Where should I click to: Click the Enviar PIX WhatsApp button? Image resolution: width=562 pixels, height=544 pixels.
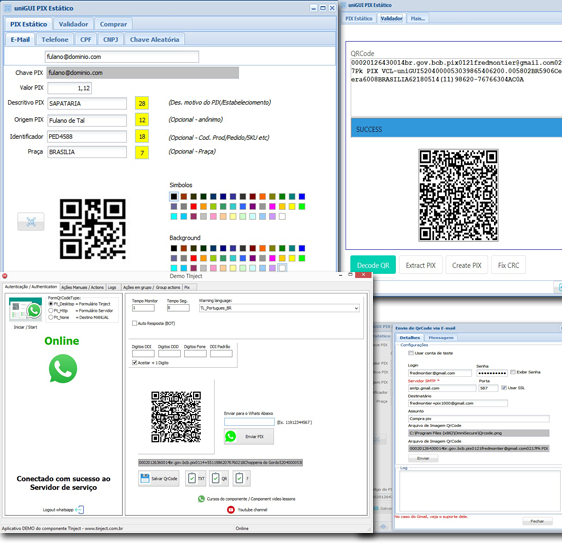click(249, 436)
